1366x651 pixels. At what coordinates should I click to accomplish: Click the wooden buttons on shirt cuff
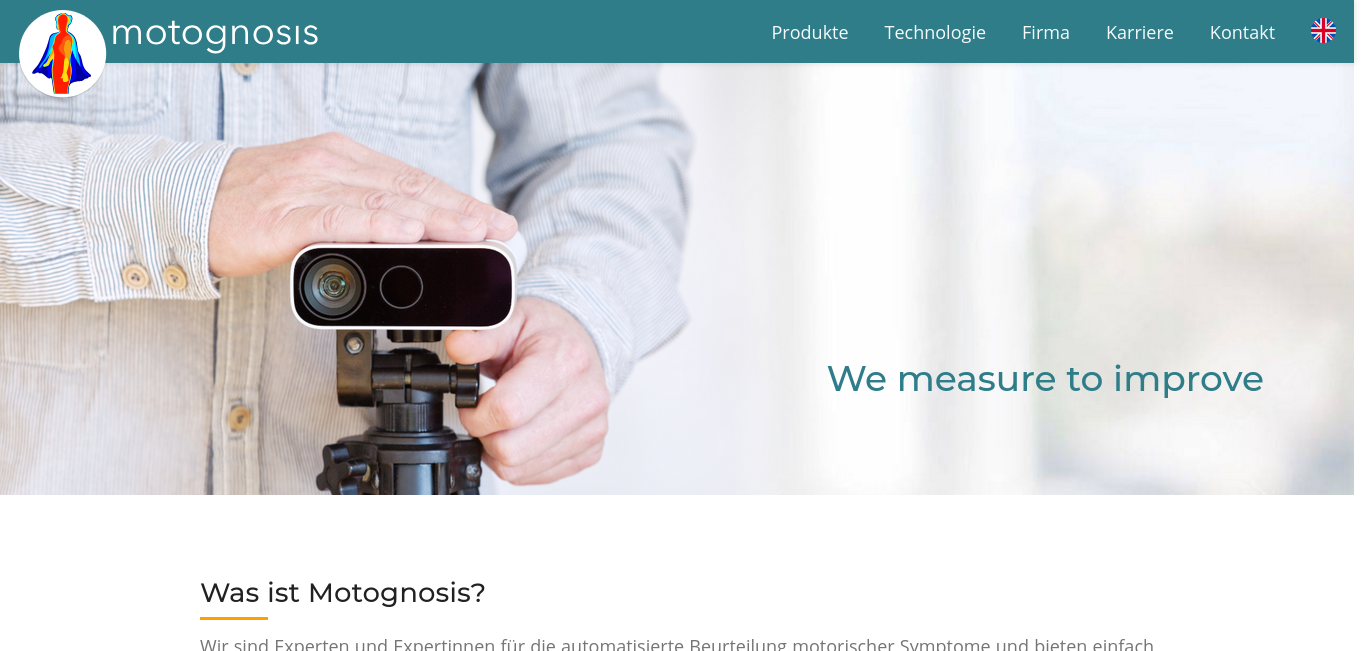point(155,275)
